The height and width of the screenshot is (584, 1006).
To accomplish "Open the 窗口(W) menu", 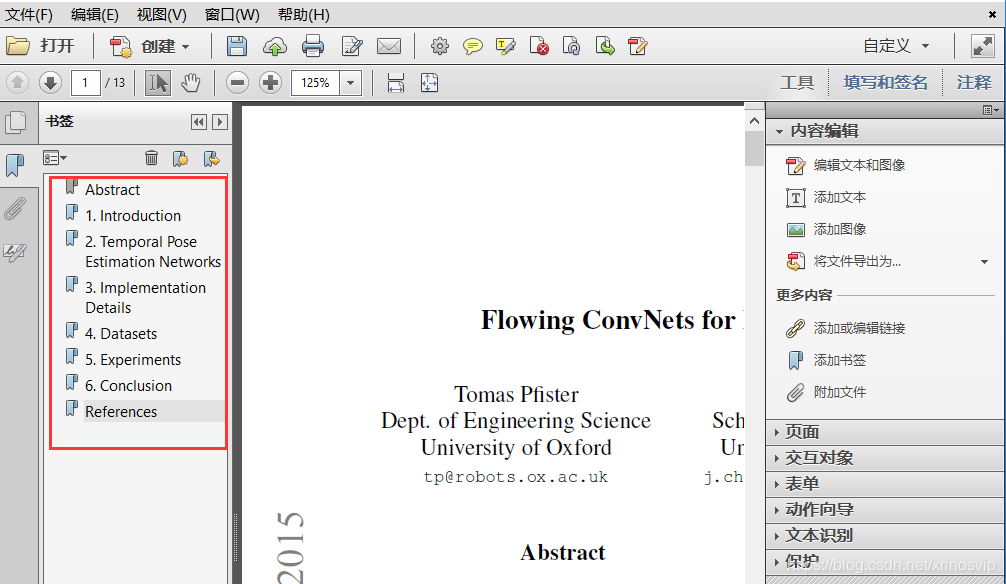I will click(x=232, y=14).
